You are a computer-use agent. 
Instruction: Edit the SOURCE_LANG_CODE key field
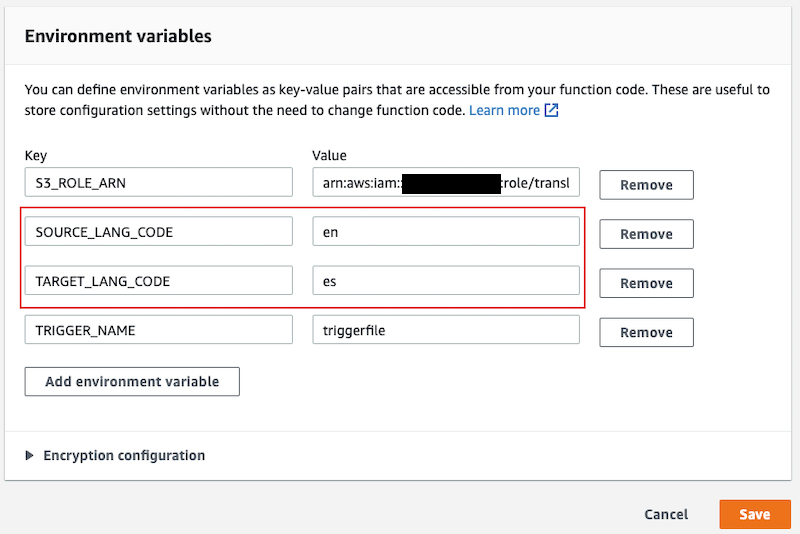(159, 232)
